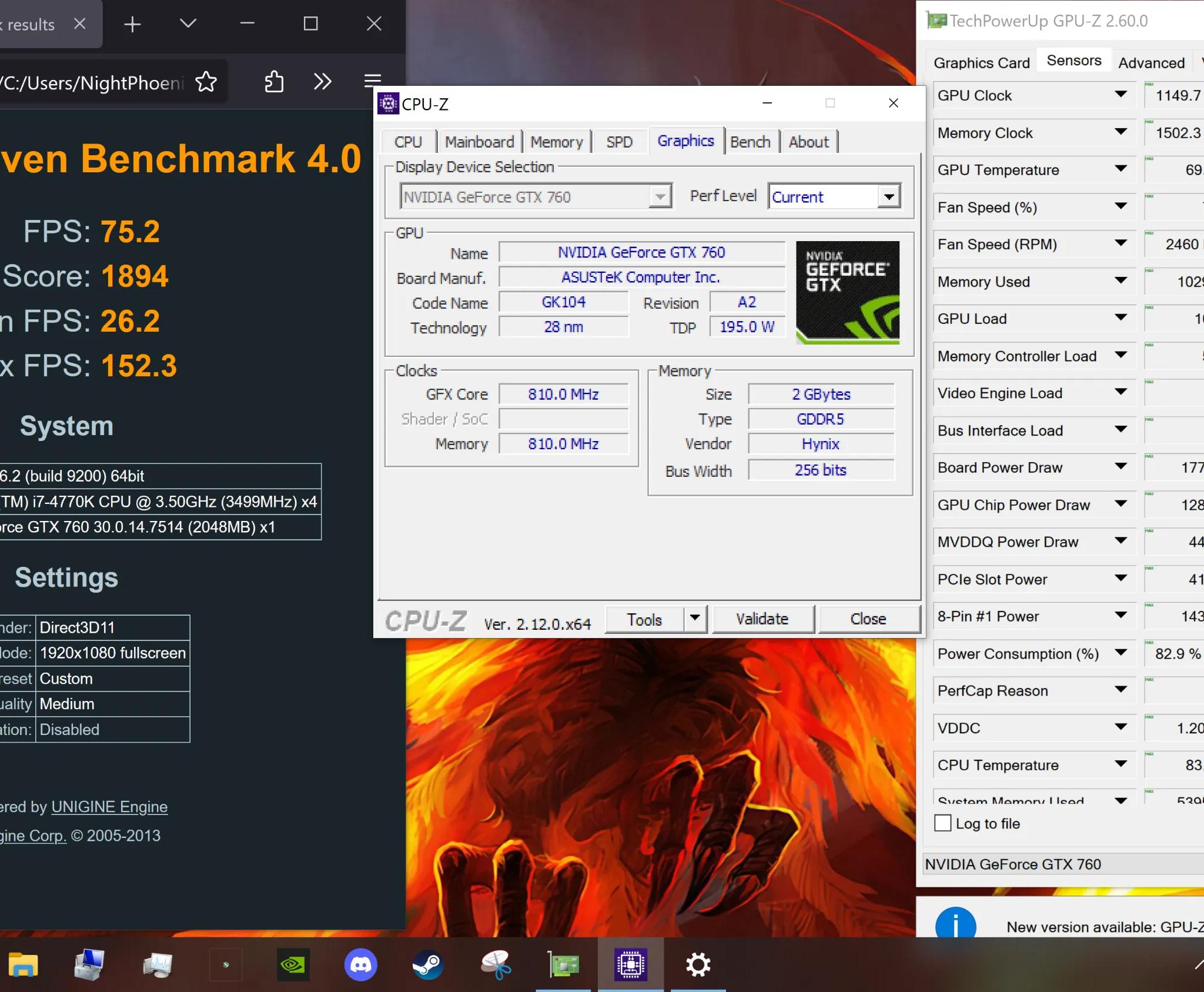Click the GFX Core 810.0 MHz value

pyautogui.click(x=563, y=394)
